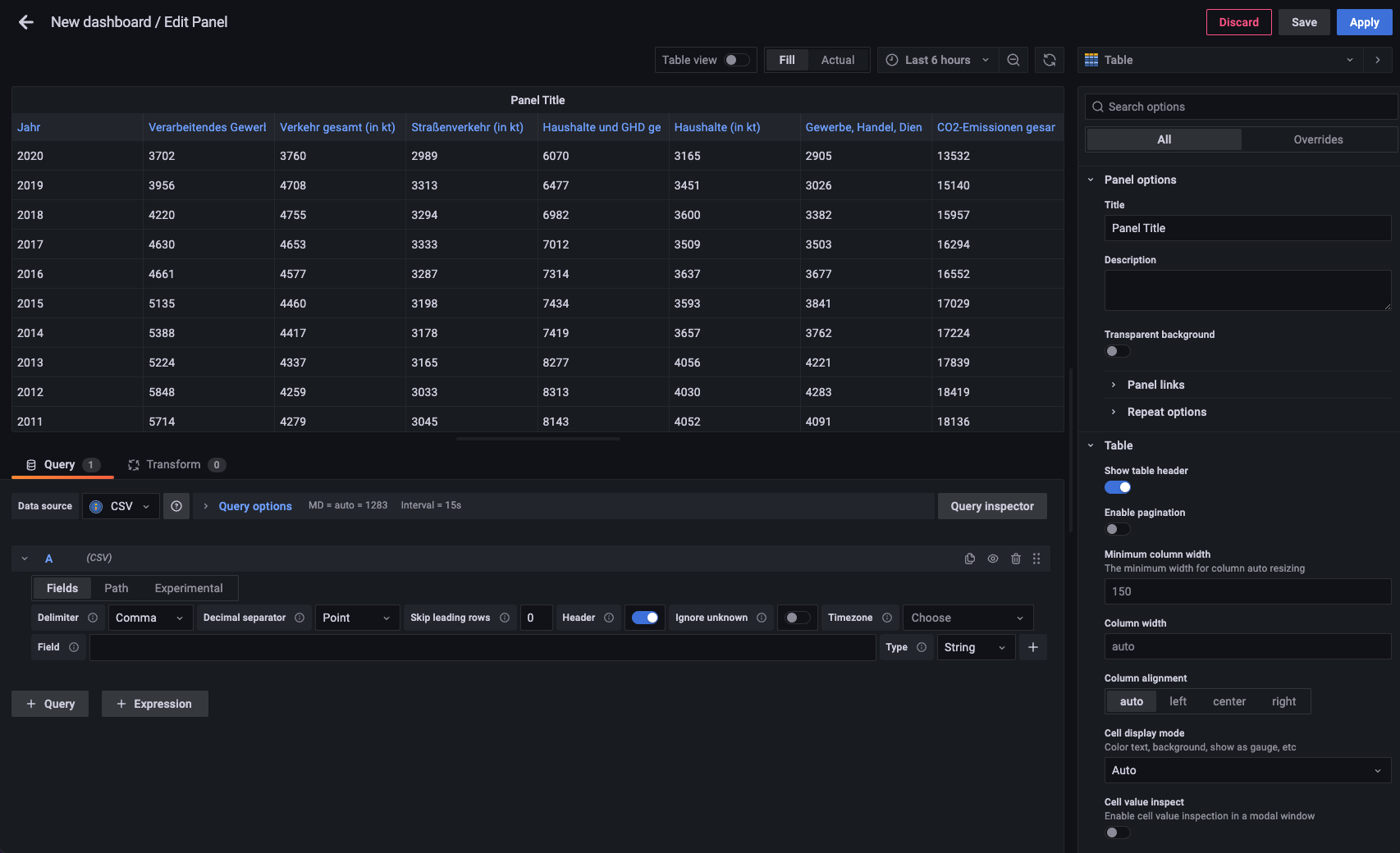This screenshot has width=1400, height=853.
Task: Delete query A with trash icon
Action: tap(1016, 558)
